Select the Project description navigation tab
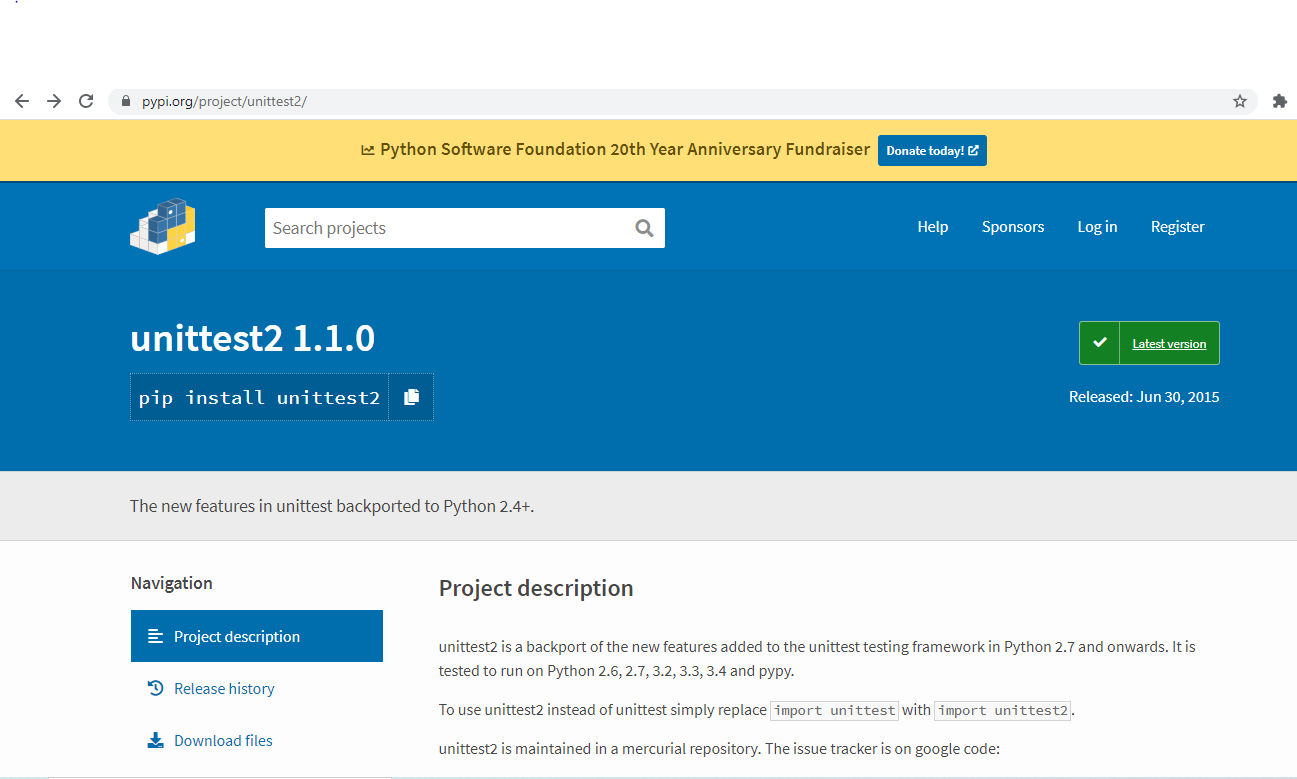1297x779 pixels. point(257,636)
